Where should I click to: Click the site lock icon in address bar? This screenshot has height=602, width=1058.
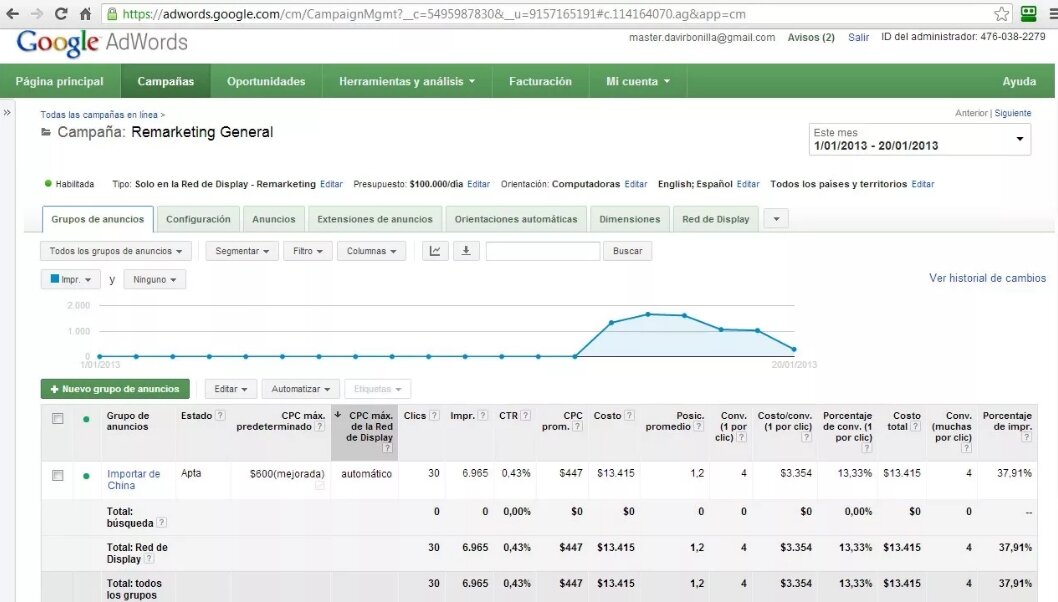(112, 14)
